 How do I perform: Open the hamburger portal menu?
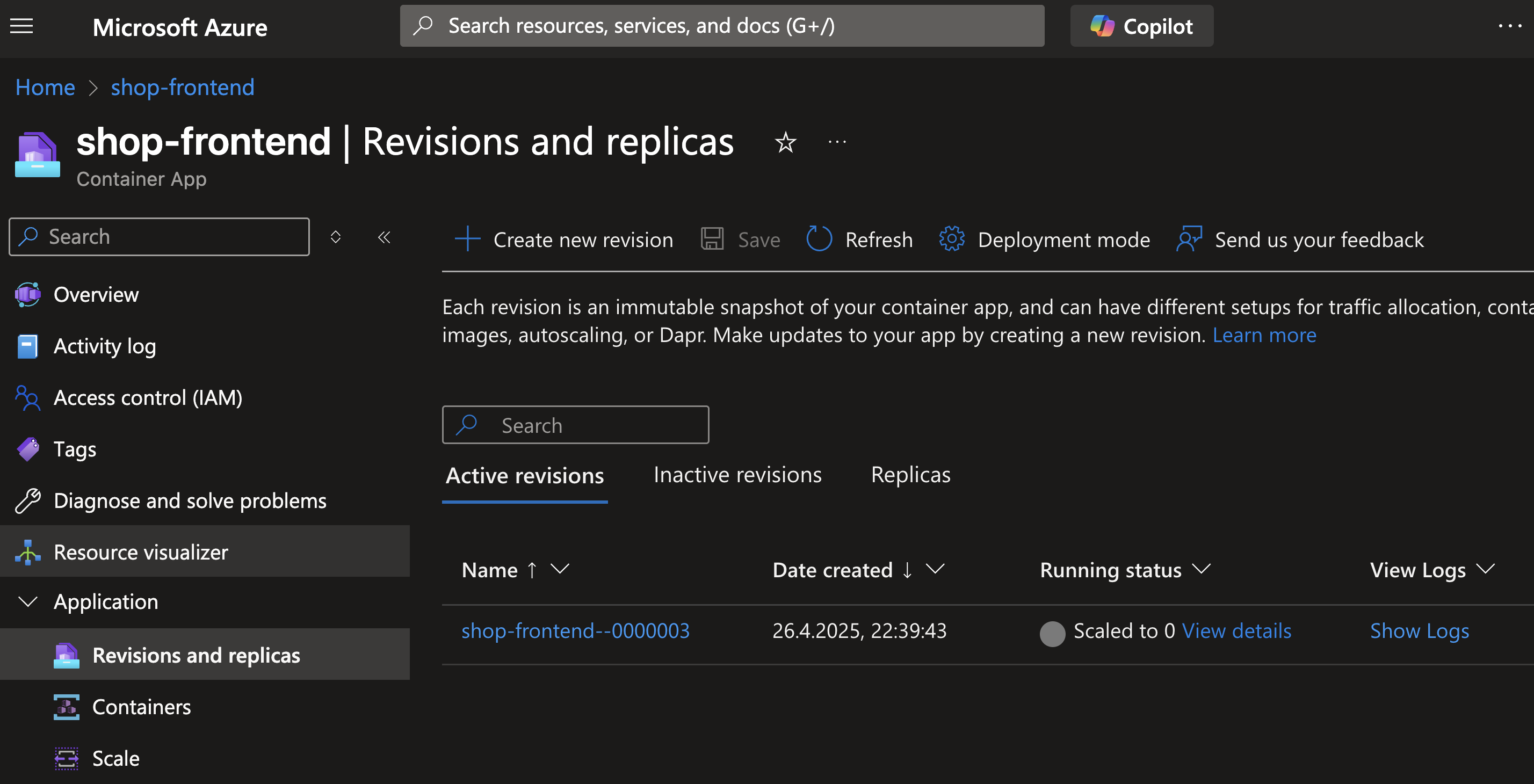pos(21,26)
